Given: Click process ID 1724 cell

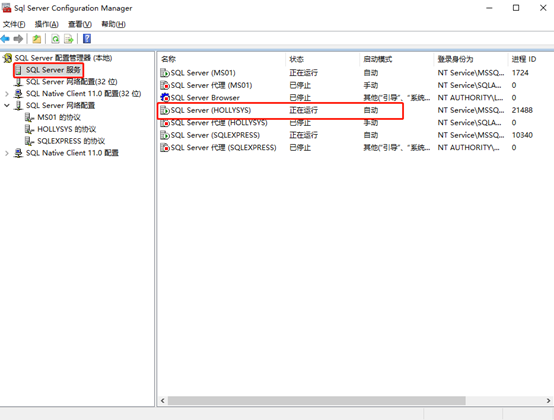Looking at the screenshot, I should point(520,73).
